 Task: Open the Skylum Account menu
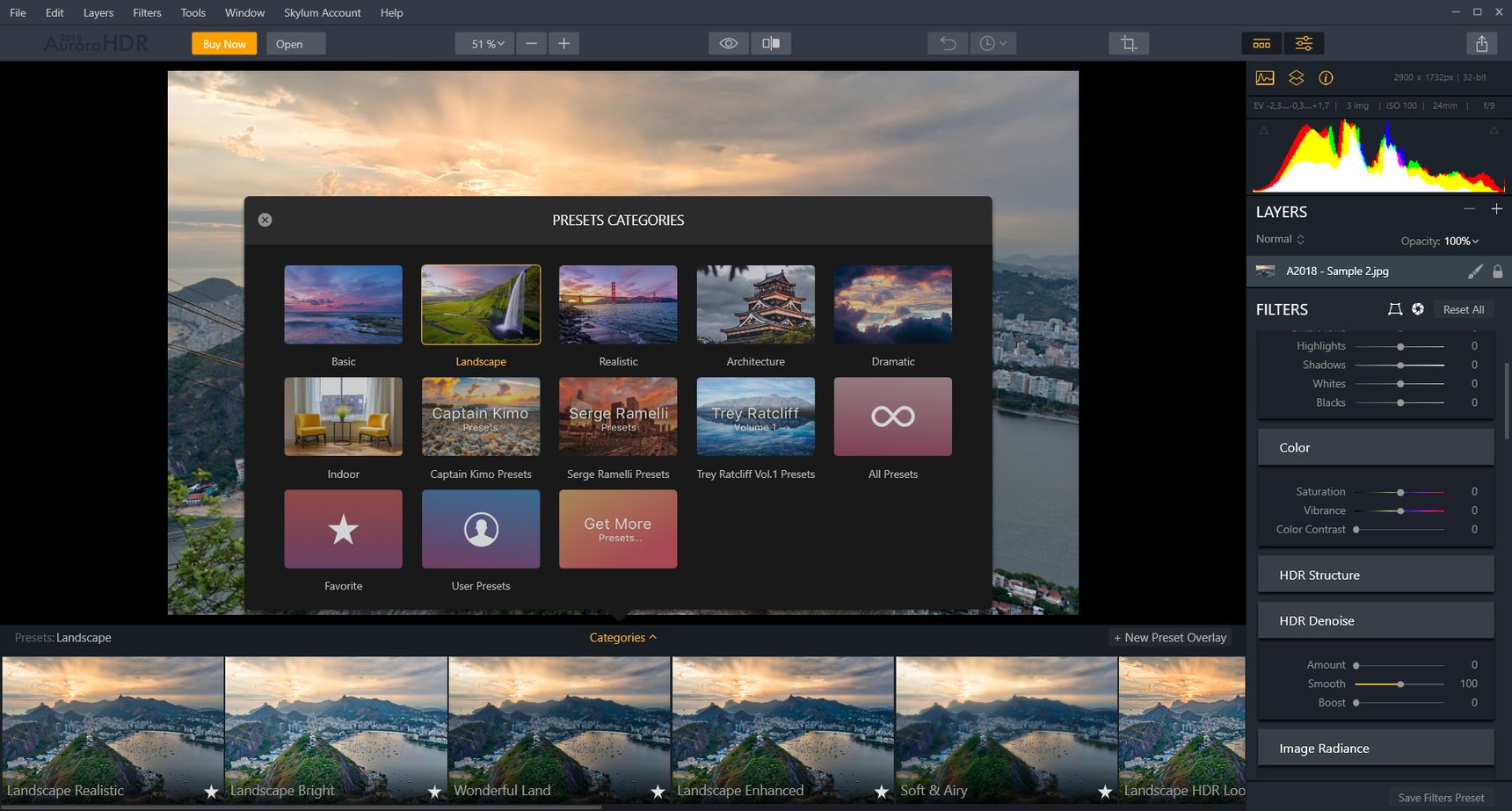[x=323, y=12]
